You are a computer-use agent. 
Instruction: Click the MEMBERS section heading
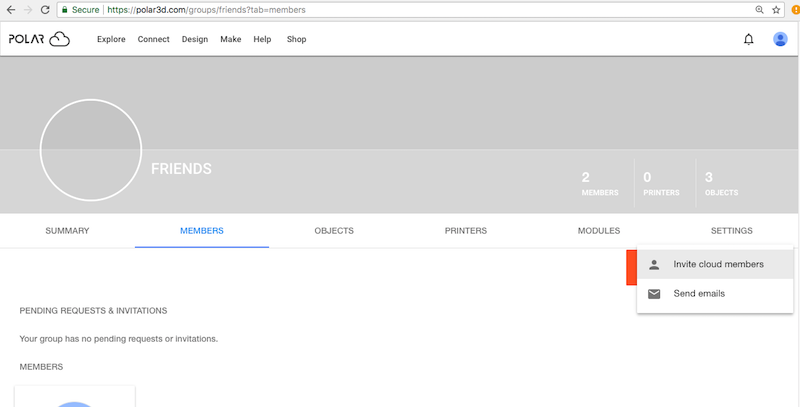click(x=41, y=367)
